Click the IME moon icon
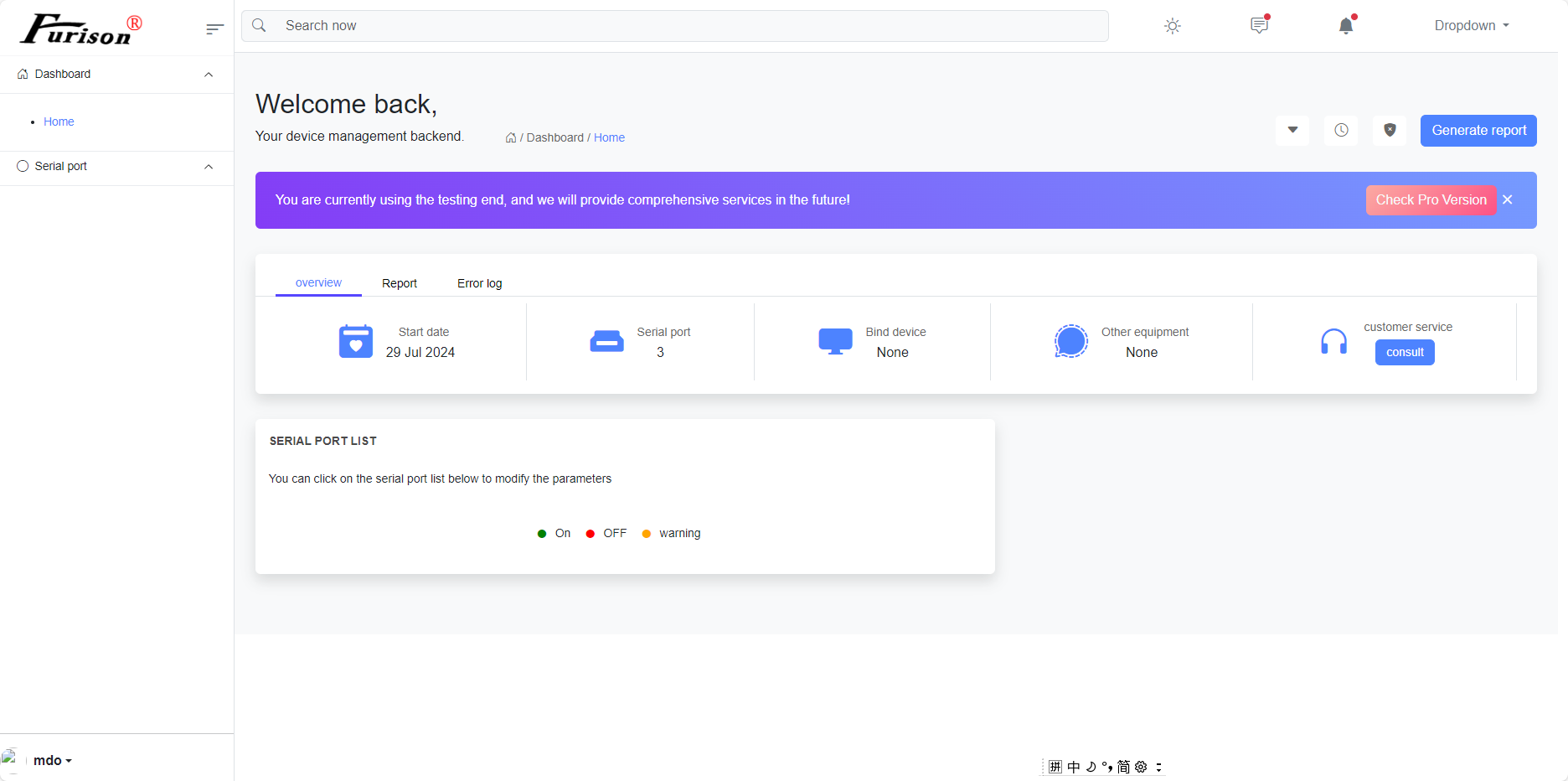This screenshot has width=1568, height=781. click(1091, 767)
